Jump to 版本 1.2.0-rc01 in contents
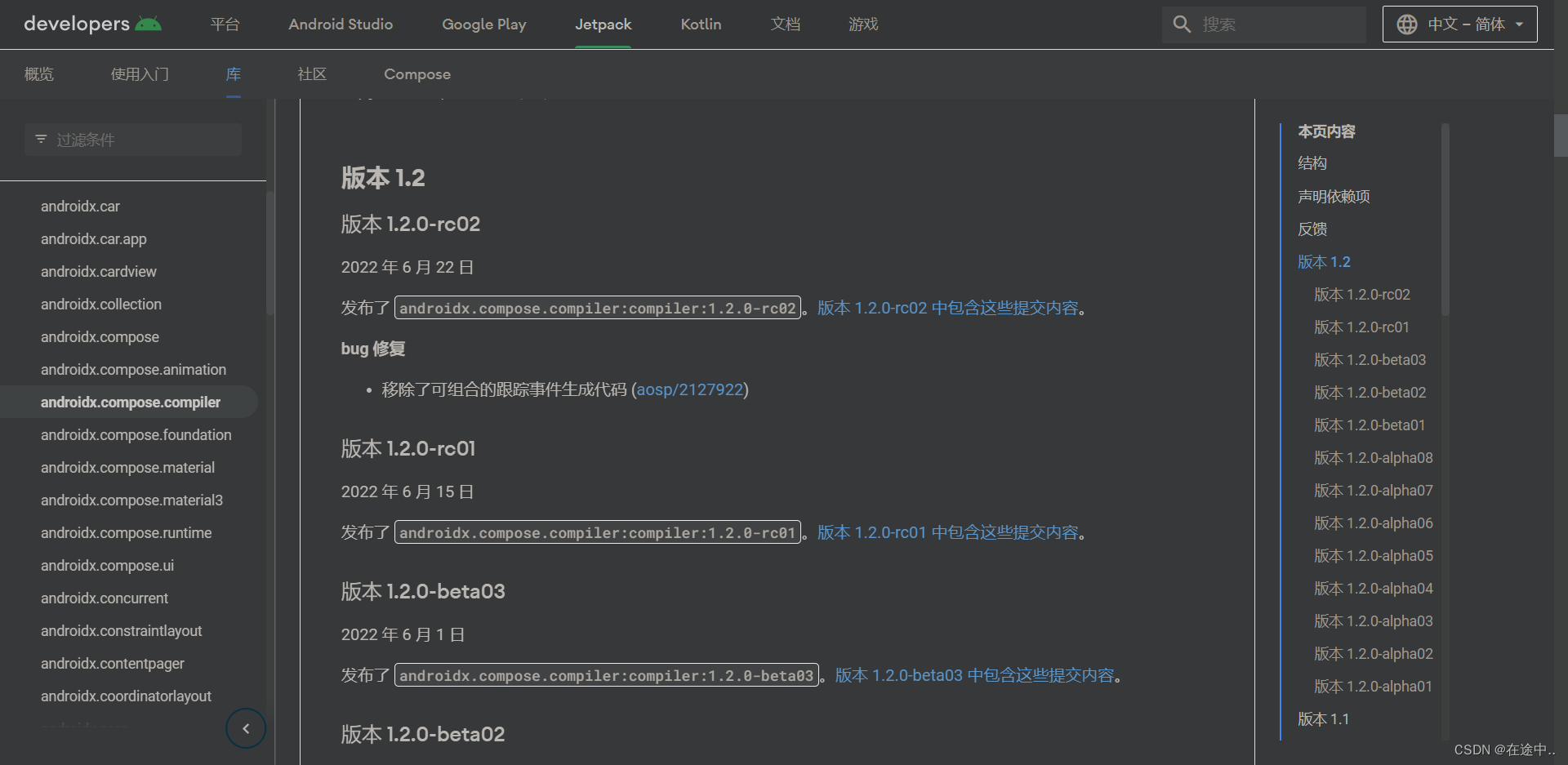This screenshot has height=765, width=1568. (x=1361, y=327)
